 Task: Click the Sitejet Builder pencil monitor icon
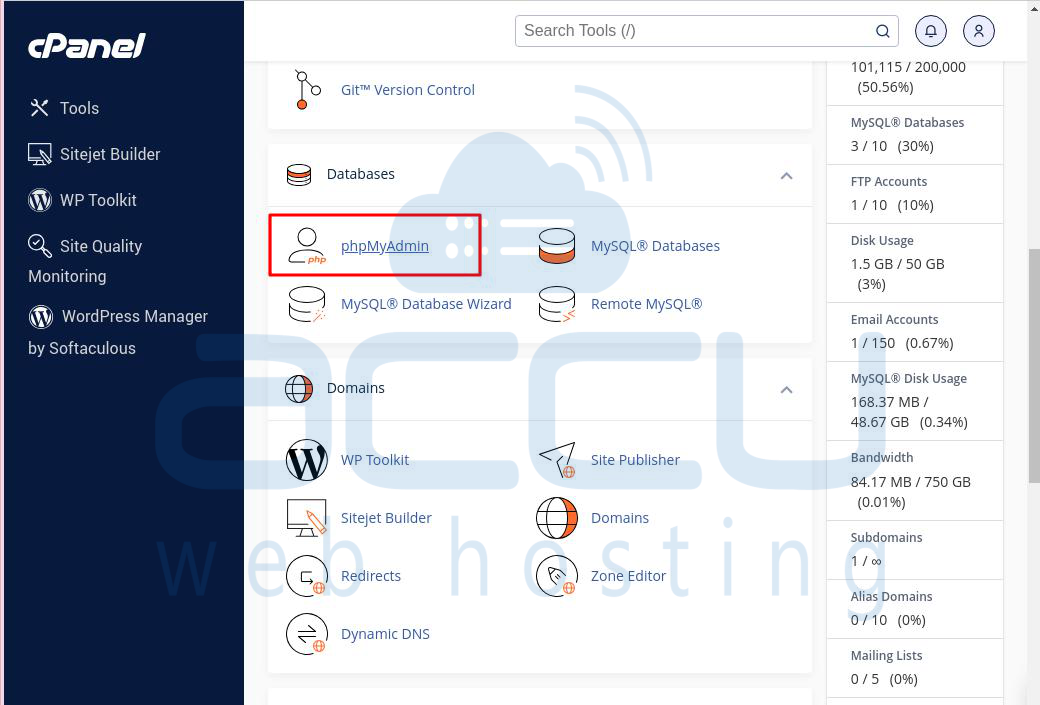click(x=306, y=518)
